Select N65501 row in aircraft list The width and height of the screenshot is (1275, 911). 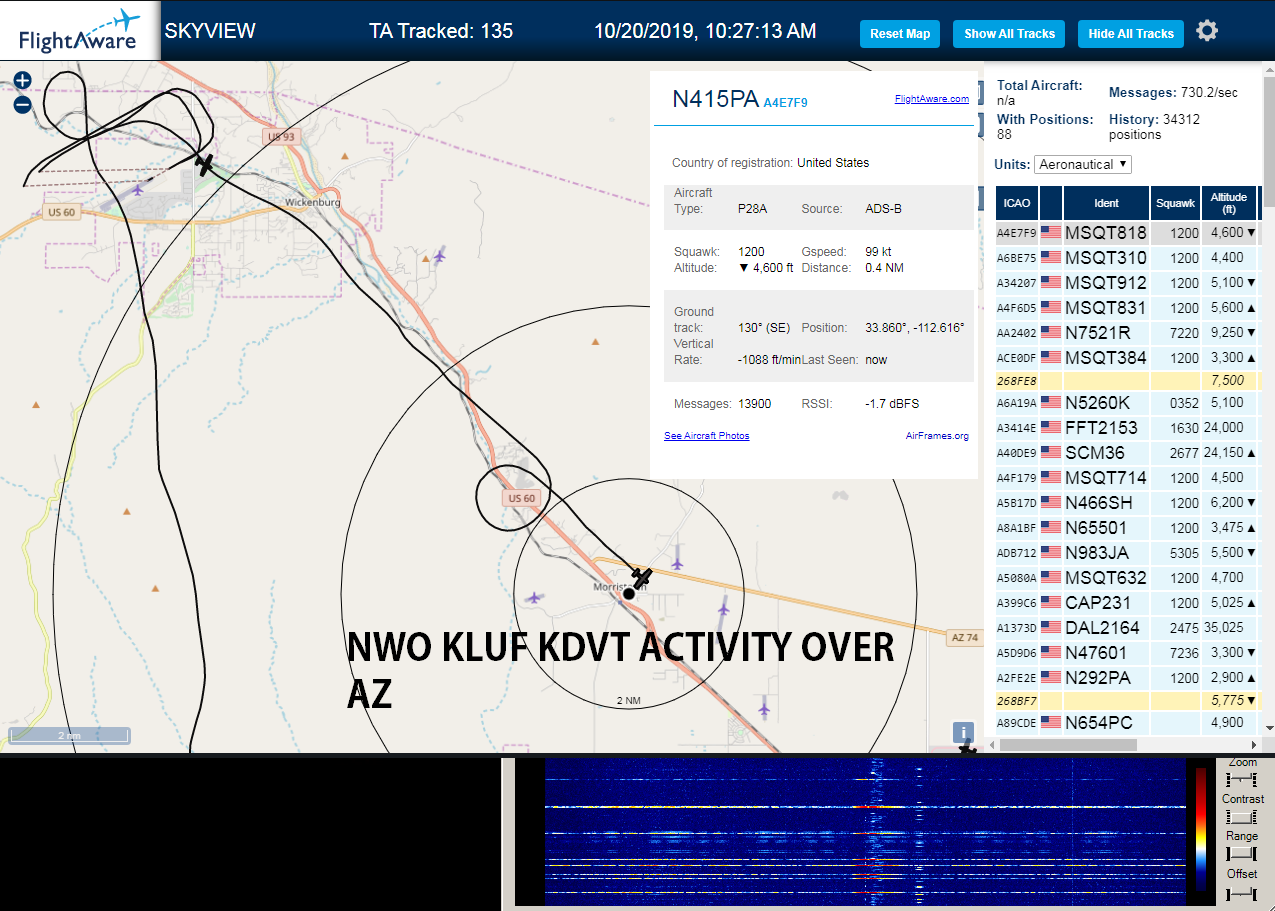point(1126,528)
